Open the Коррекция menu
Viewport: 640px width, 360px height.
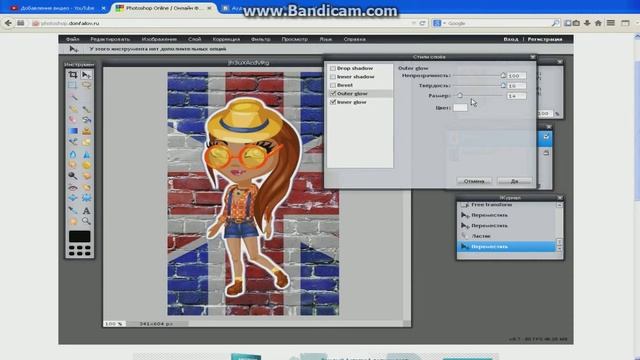coord(226,39)
